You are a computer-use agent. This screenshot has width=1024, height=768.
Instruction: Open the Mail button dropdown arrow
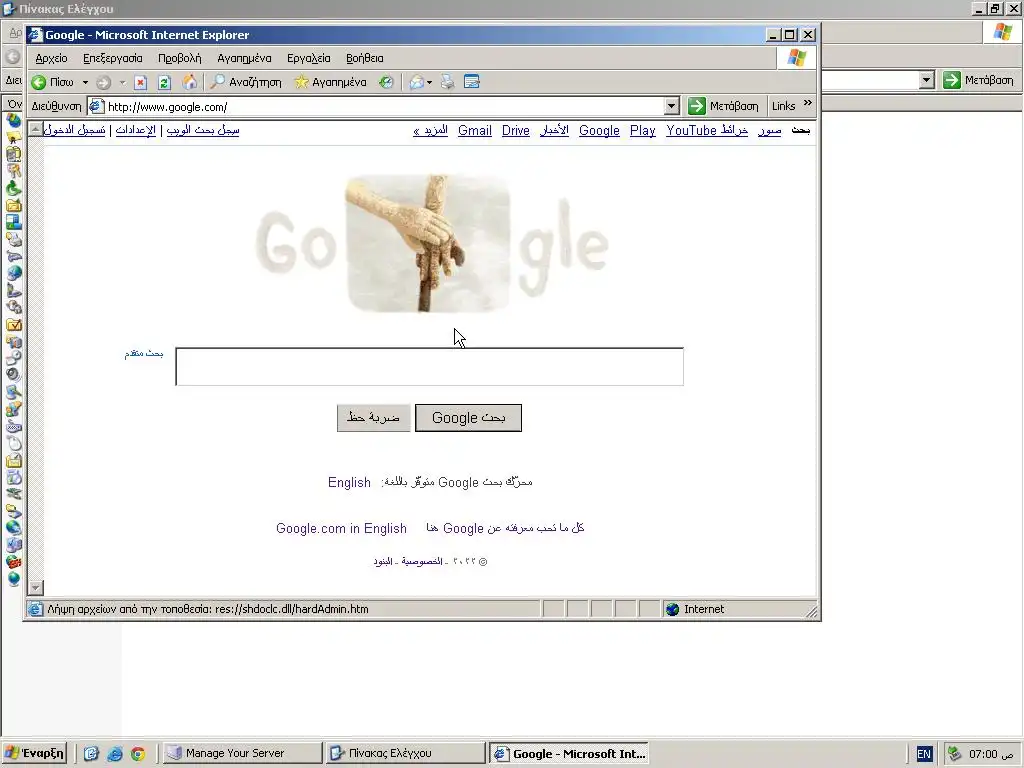(429, 82)
